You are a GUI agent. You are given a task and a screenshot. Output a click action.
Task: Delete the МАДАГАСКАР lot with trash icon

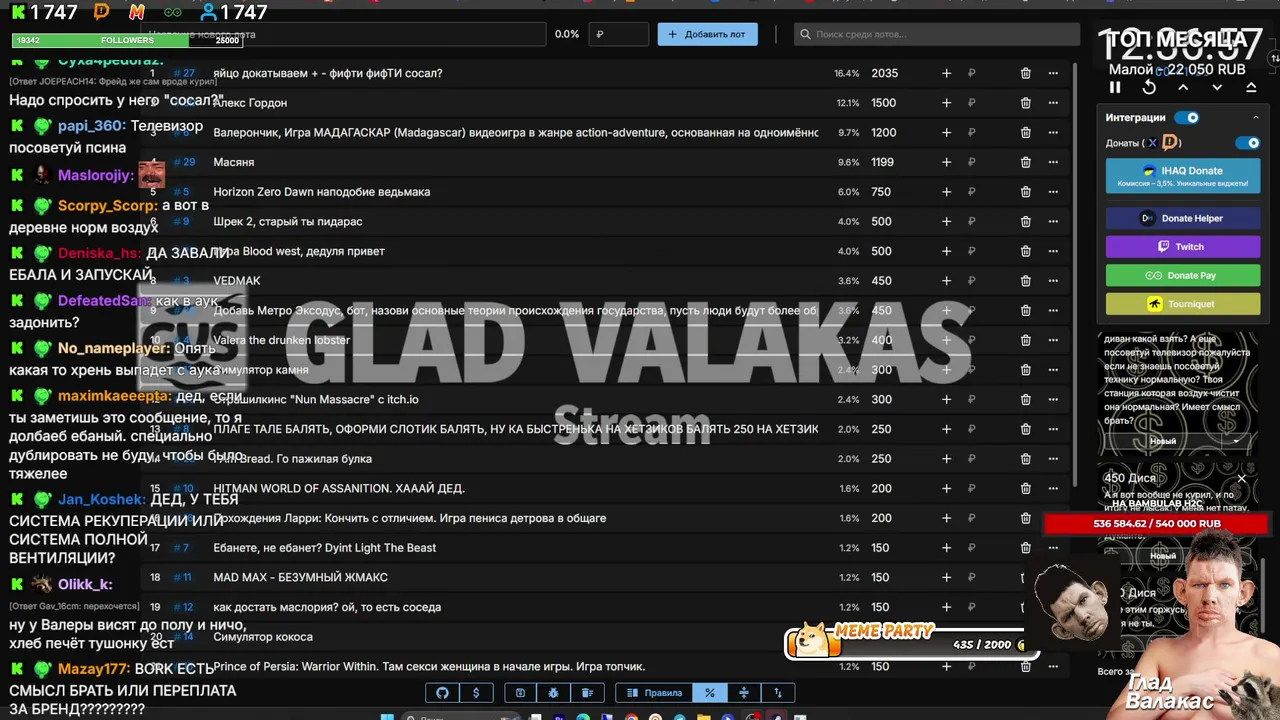coord(1025,132)
